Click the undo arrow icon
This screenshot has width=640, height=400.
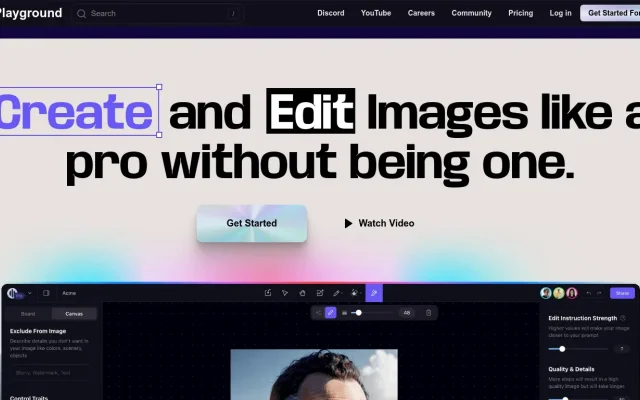point(589,293)
